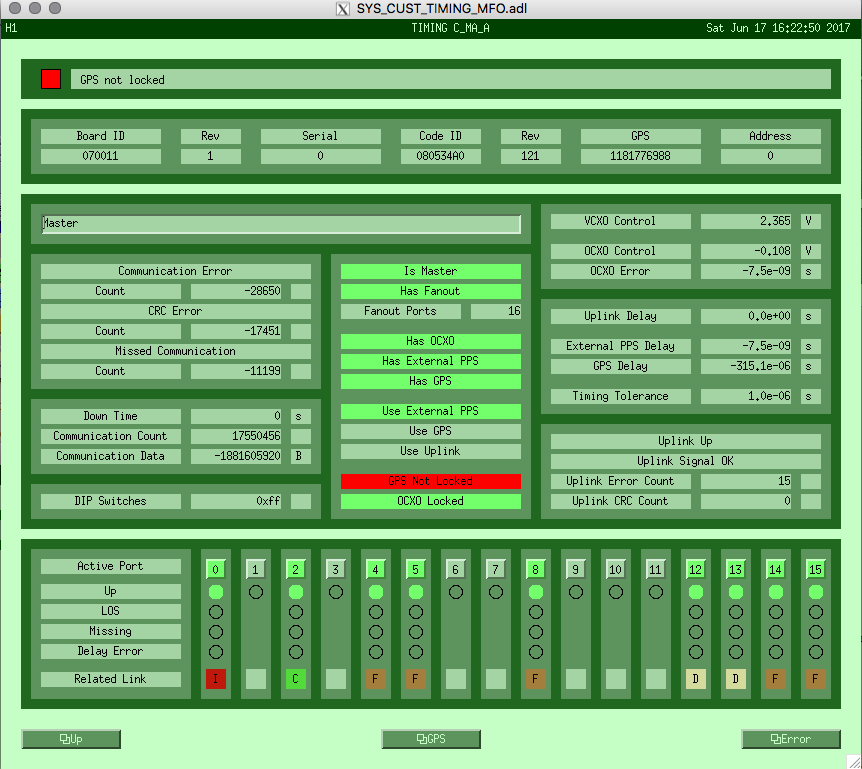Click the Up indicator light of port 2
The height and width of the screenshot is (769, 862).
pyautogui.click(x=296, y=592)
